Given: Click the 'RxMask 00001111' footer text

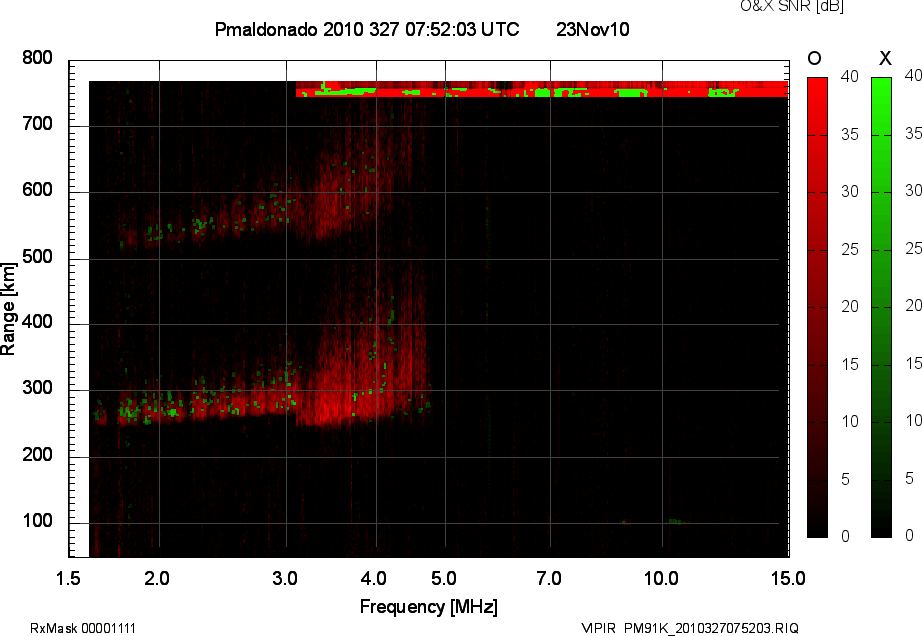Looking at the screenshot, I should coord(83,628).
